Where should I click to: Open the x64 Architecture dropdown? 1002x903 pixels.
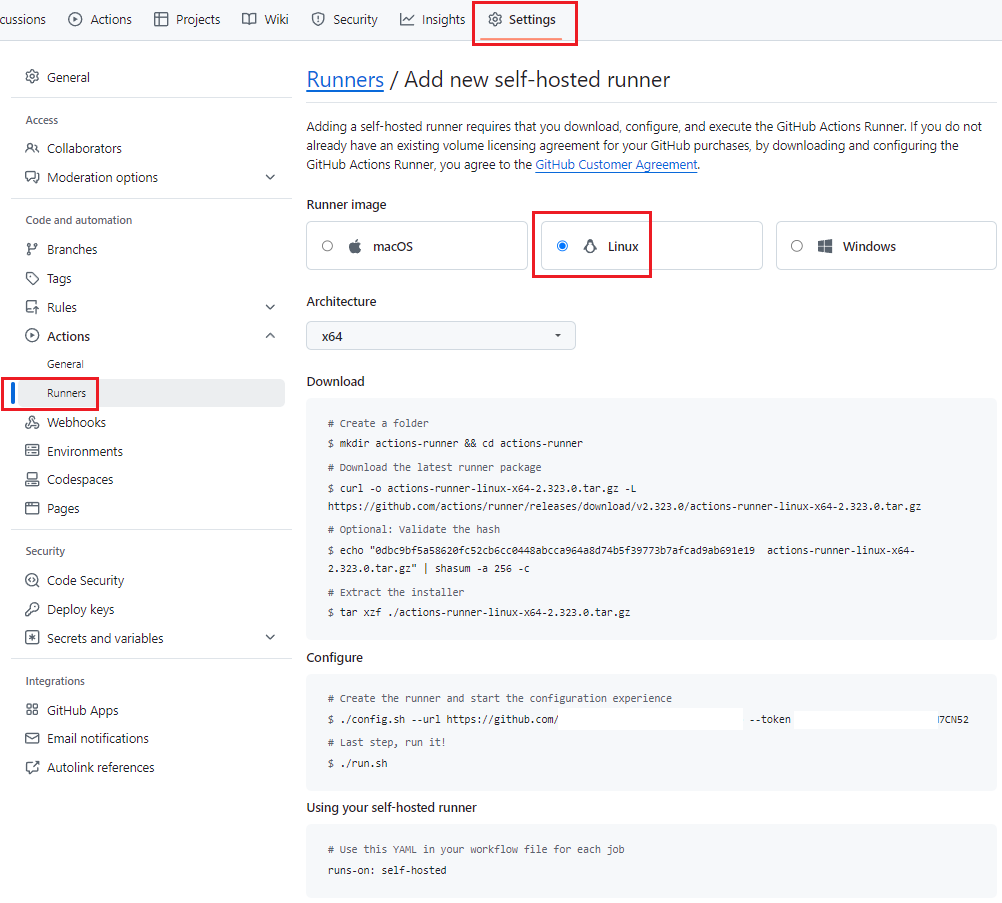coord(441,336)
